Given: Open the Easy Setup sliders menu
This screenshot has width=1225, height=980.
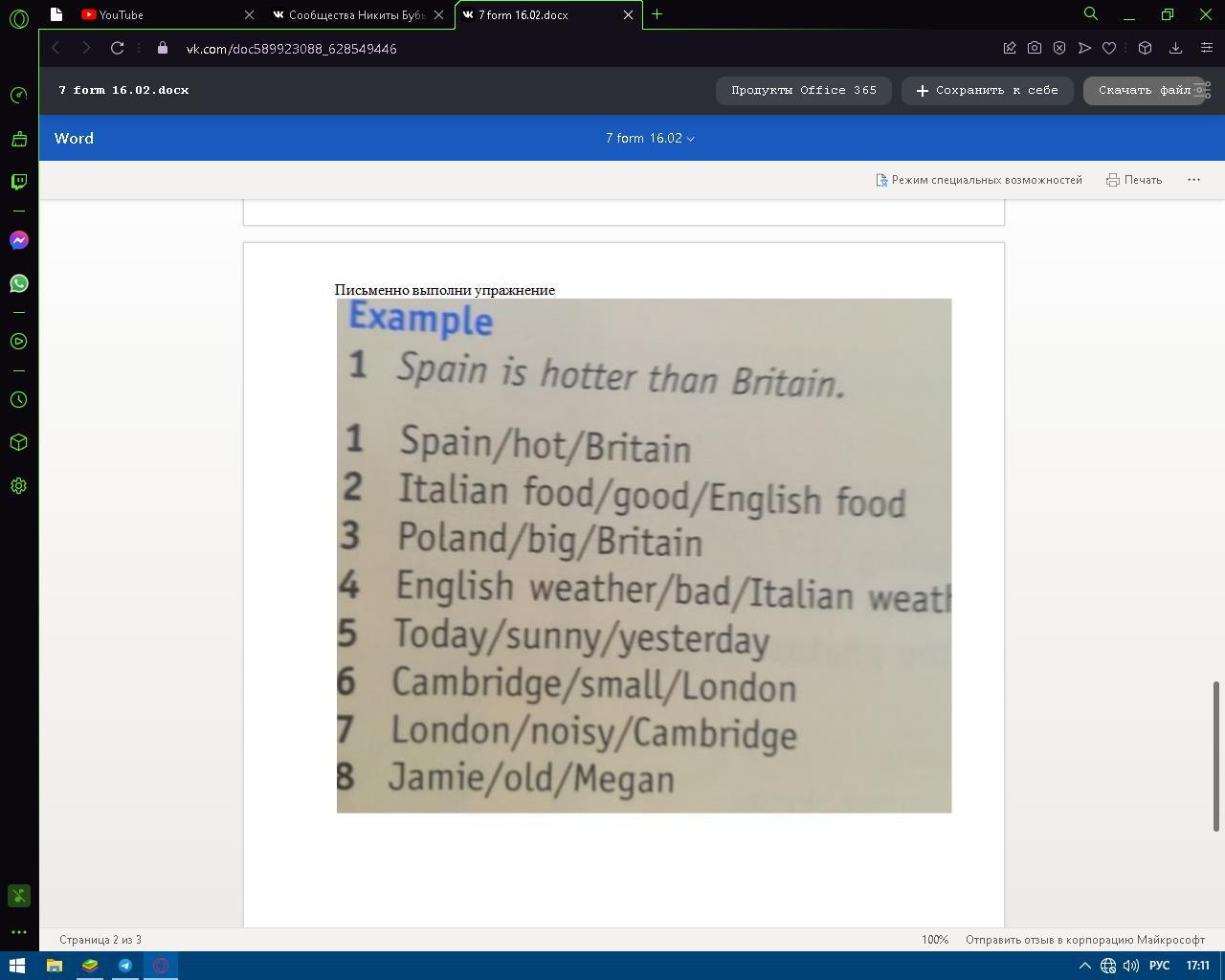Looking at the screenshot, I should click(x=1206, y=48).
